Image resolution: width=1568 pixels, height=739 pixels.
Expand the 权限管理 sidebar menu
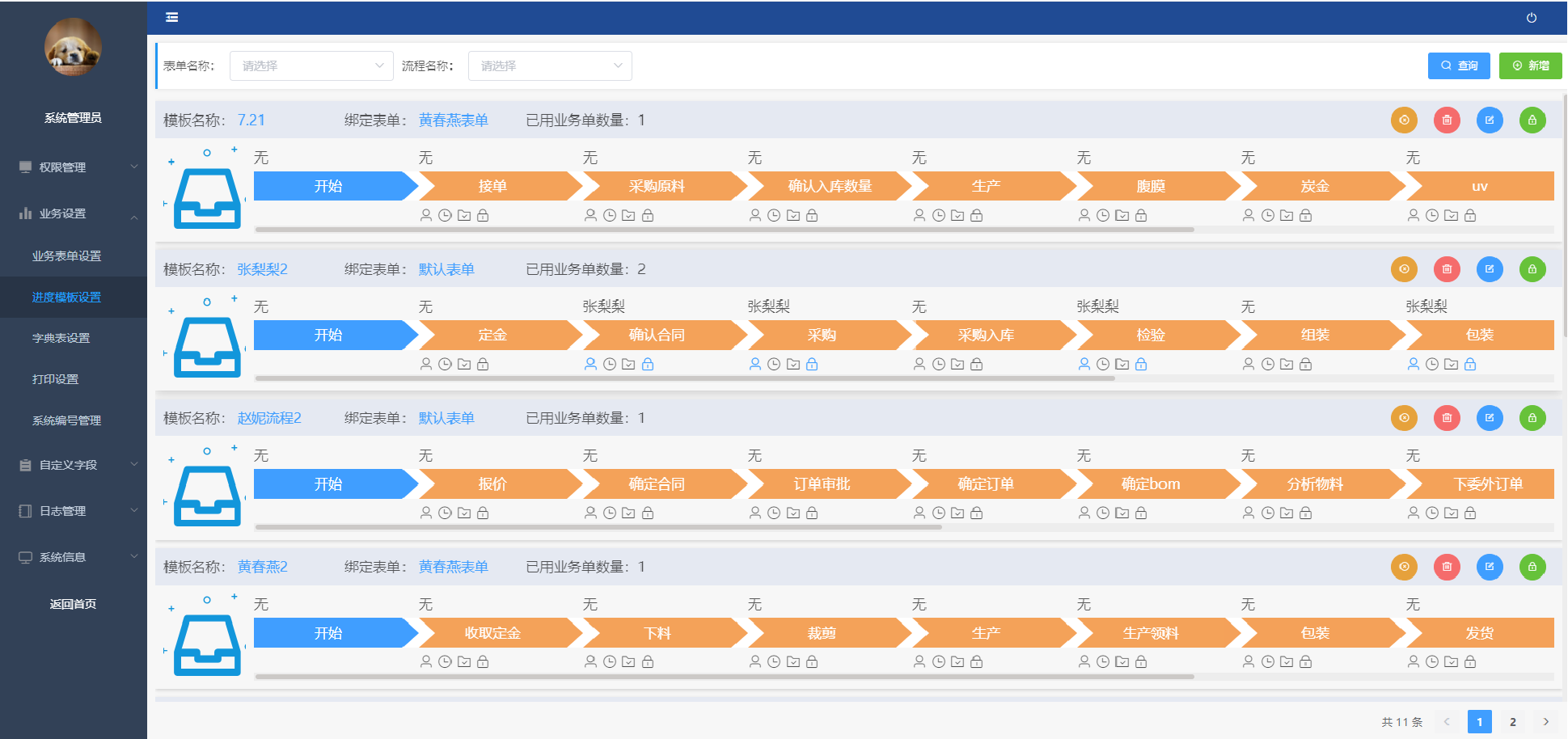tap(73, 167)
